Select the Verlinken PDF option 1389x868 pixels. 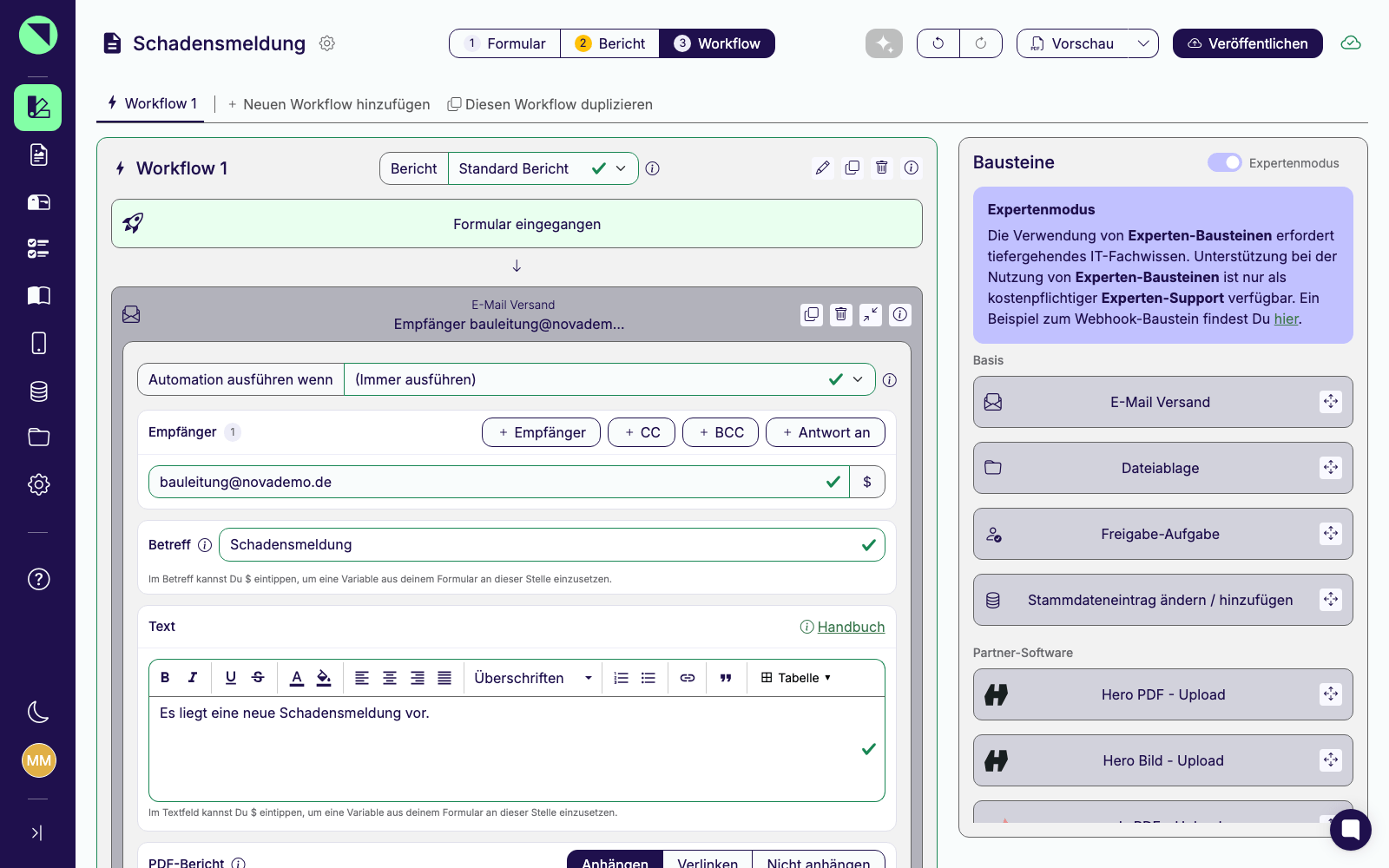click(x=708, y=861)
